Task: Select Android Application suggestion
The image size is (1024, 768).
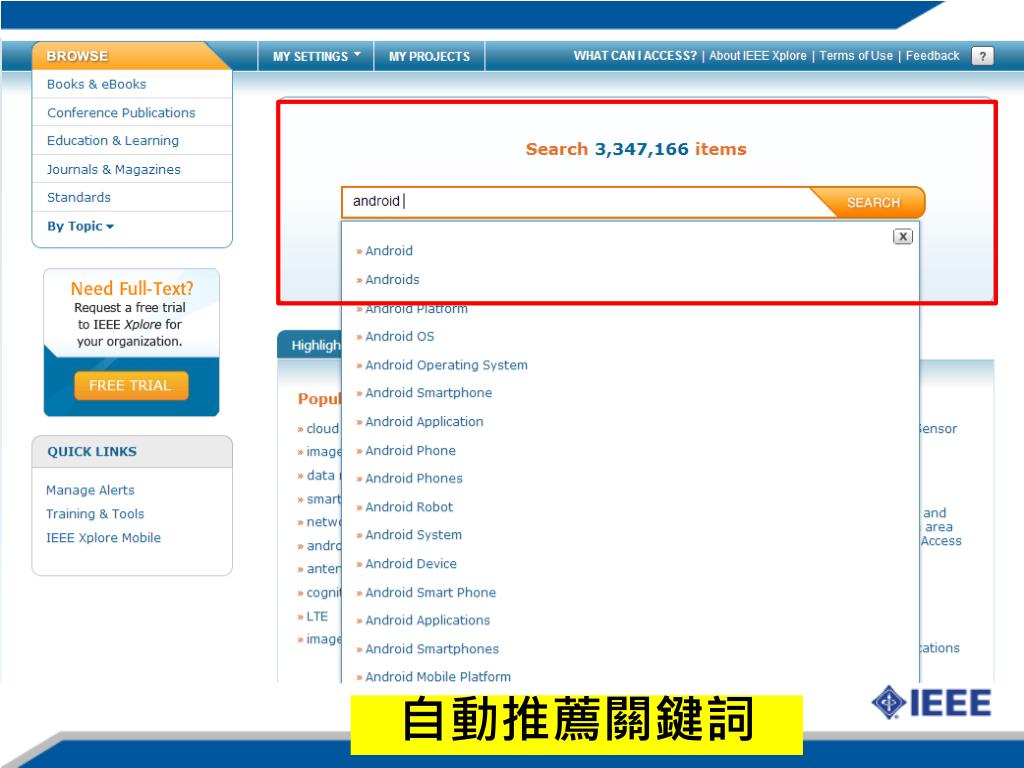Action: point(424,421)
